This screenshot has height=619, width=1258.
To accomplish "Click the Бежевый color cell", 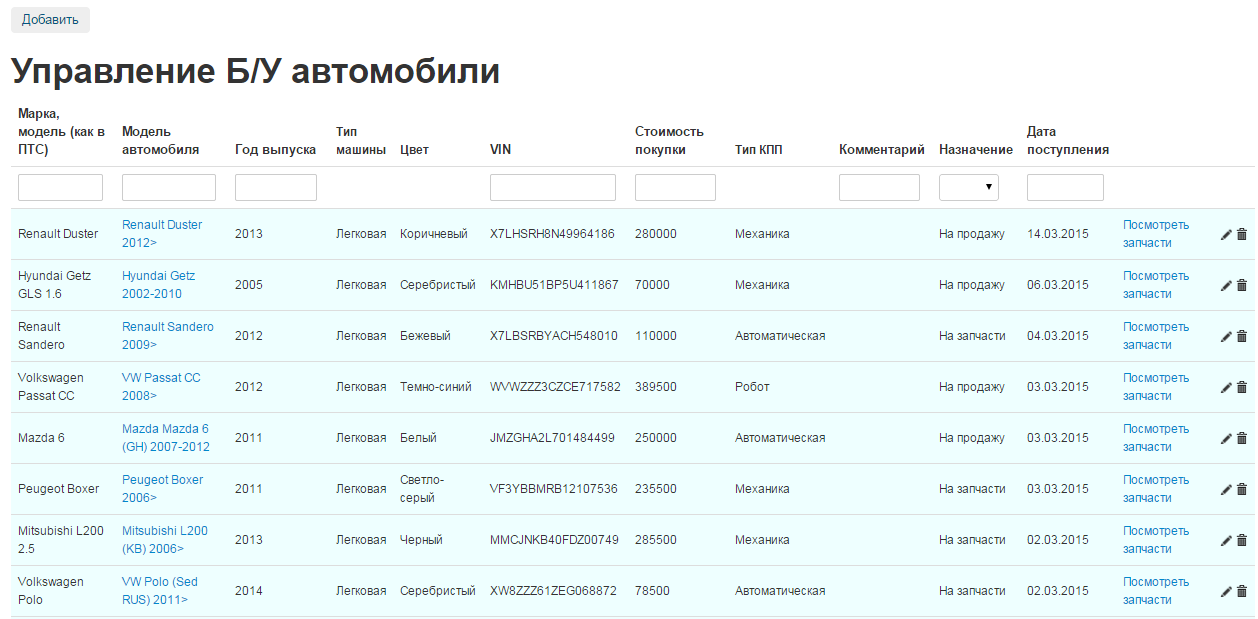I will pos(425,336).
